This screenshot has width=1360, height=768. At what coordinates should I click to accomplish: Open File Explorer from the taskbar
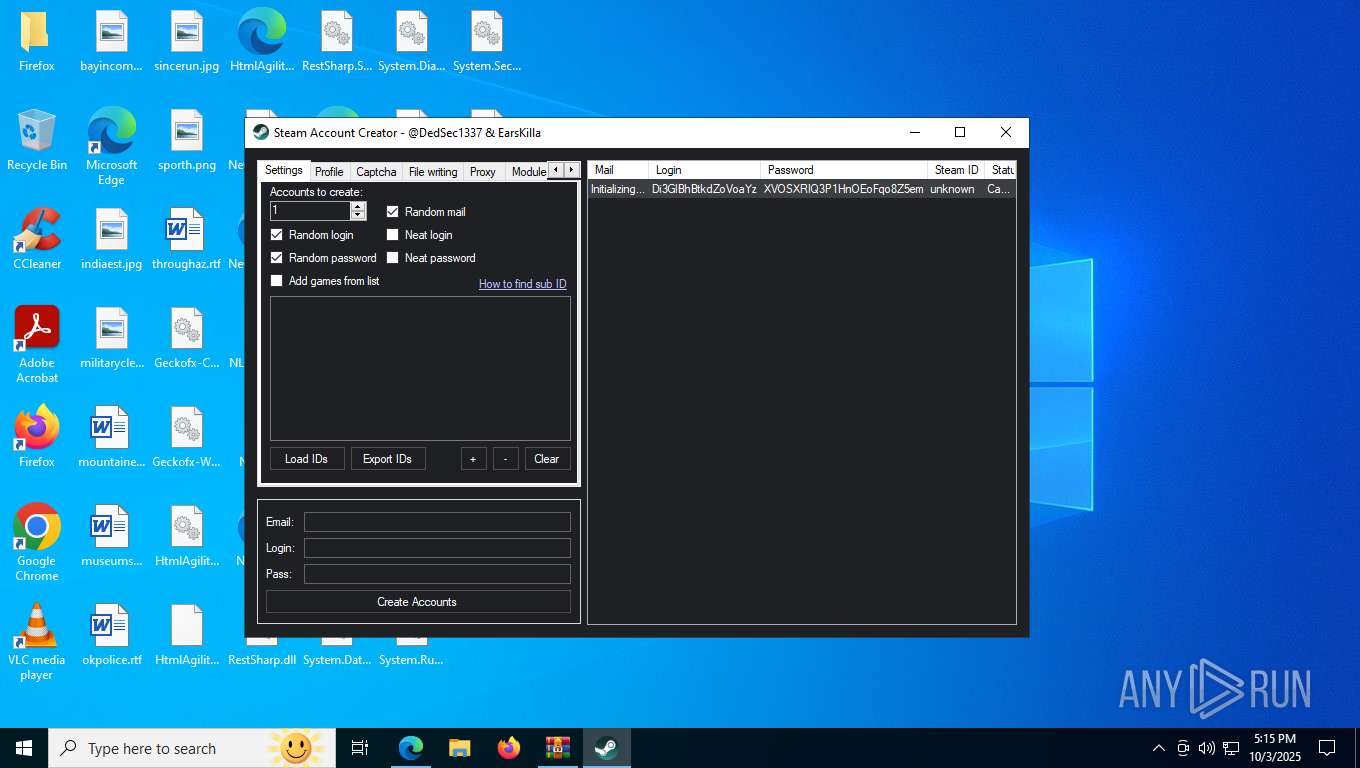pos(459,748)
